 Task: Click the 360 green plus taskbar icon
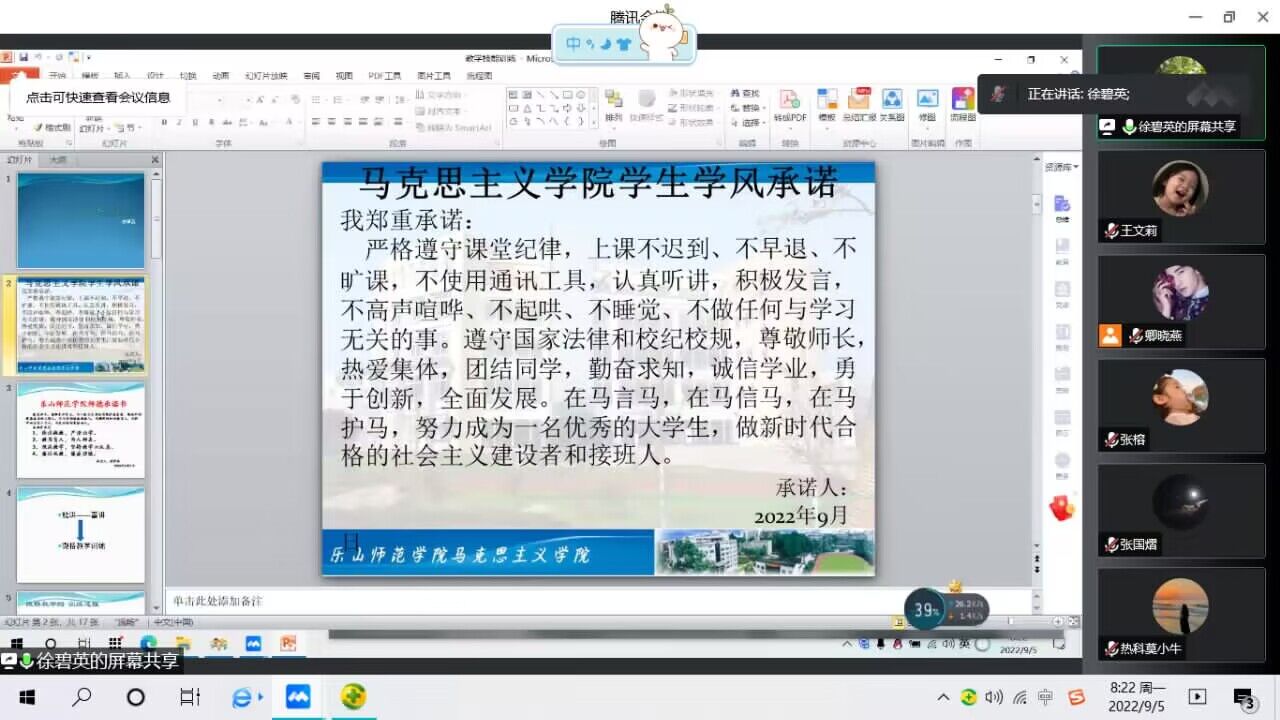click(x=353, y=697)
